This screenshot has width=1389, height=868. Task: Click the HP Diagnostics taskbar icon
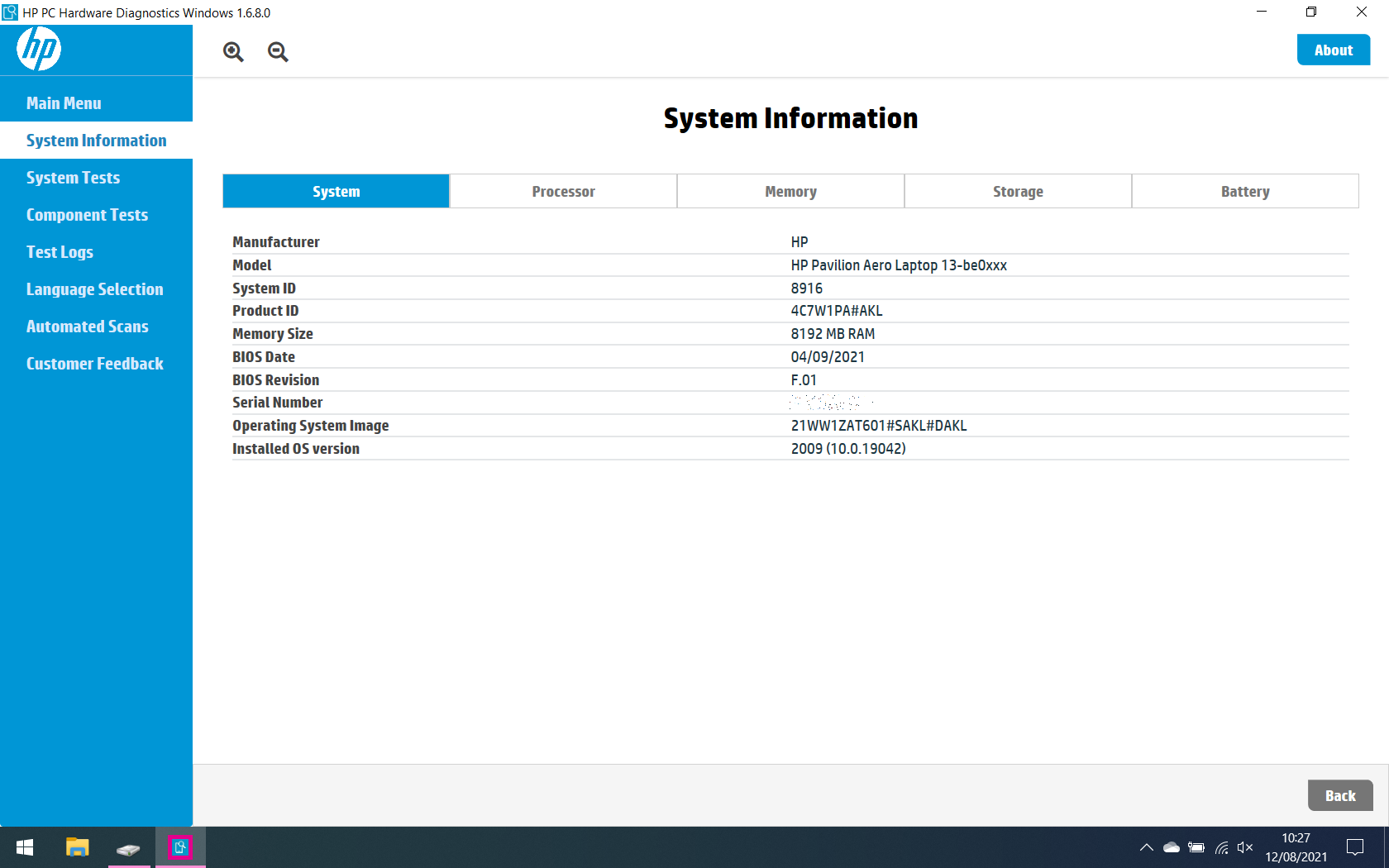[180, 847]
